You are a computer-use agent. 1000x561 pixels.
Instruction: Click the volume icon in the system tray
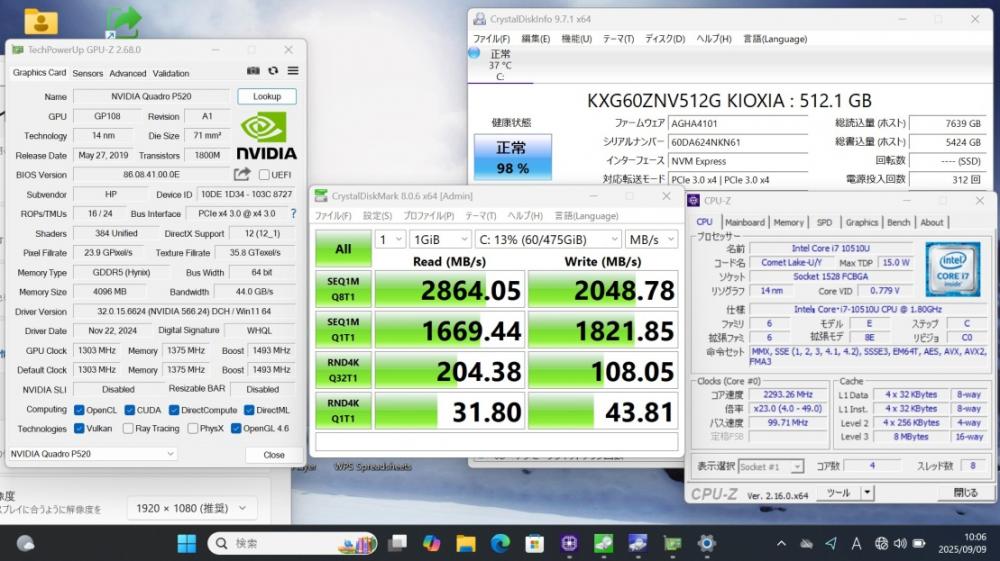coord(901,543)
